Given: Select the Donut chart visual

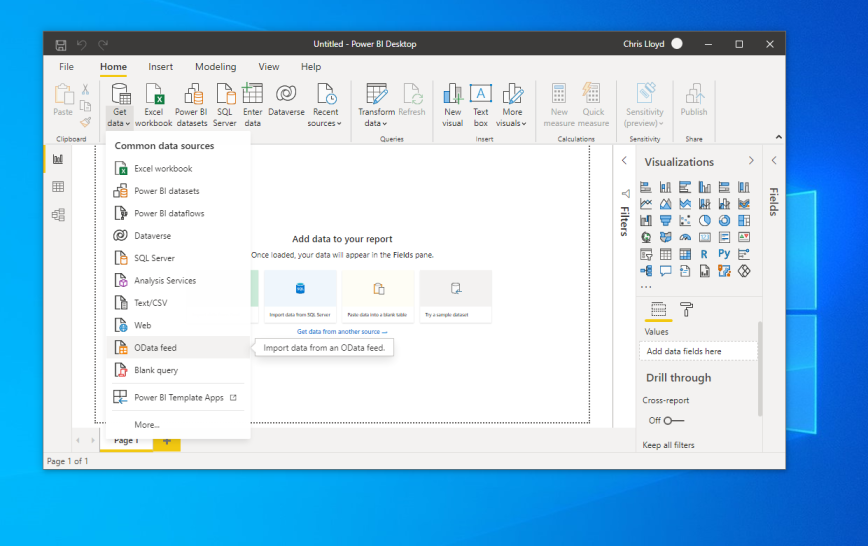Looking at the screenshot, I should [724, 220].
